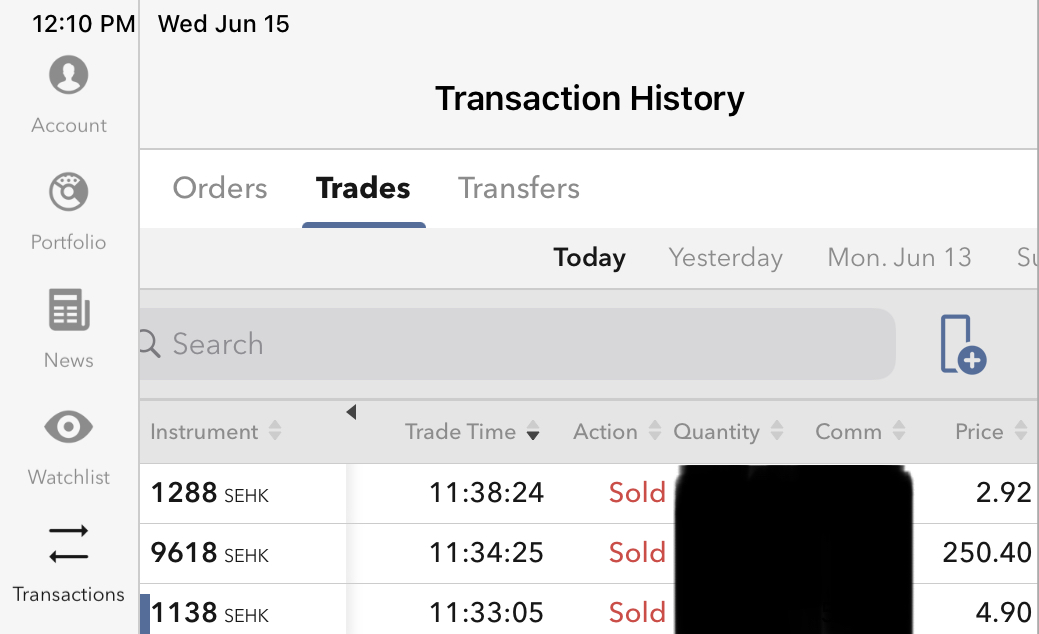Sort by Quantity column
1039x634 pixels.
point(727,432)
